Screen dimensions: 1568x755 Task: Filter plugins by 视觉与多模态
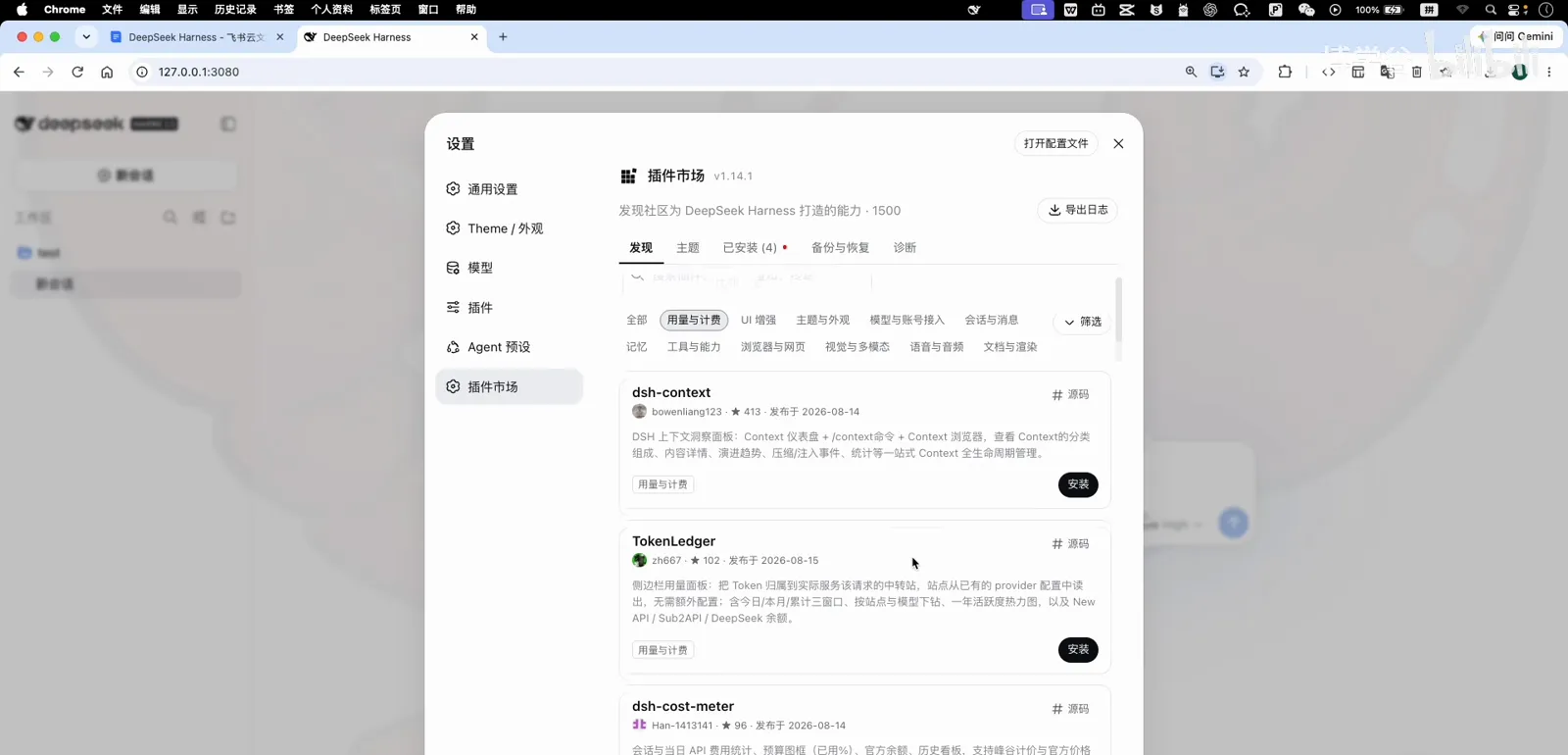click(x=857, y=347)
